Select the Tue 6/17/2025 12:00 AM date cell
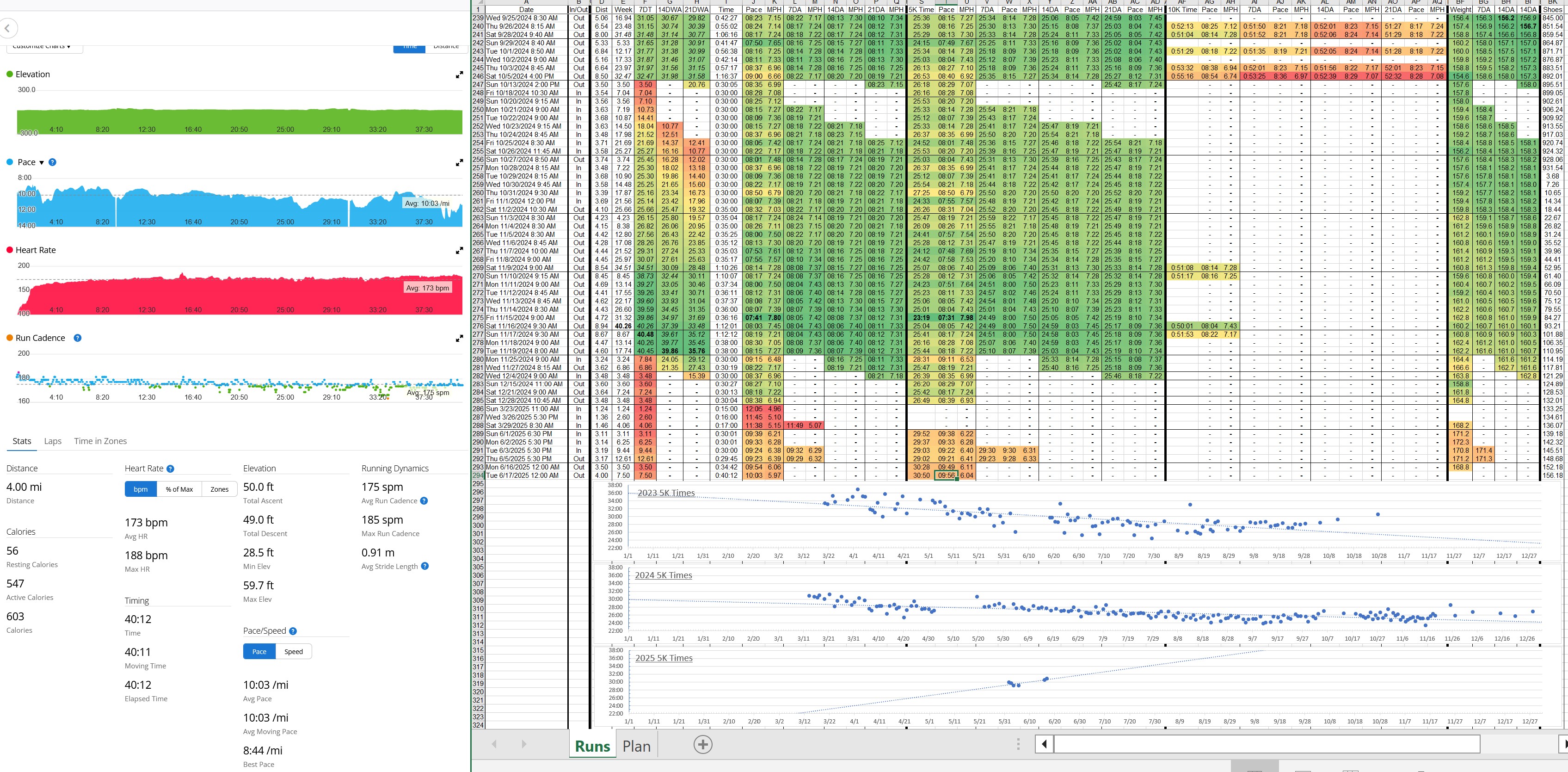1568x772 pixels. coord(527,476)
